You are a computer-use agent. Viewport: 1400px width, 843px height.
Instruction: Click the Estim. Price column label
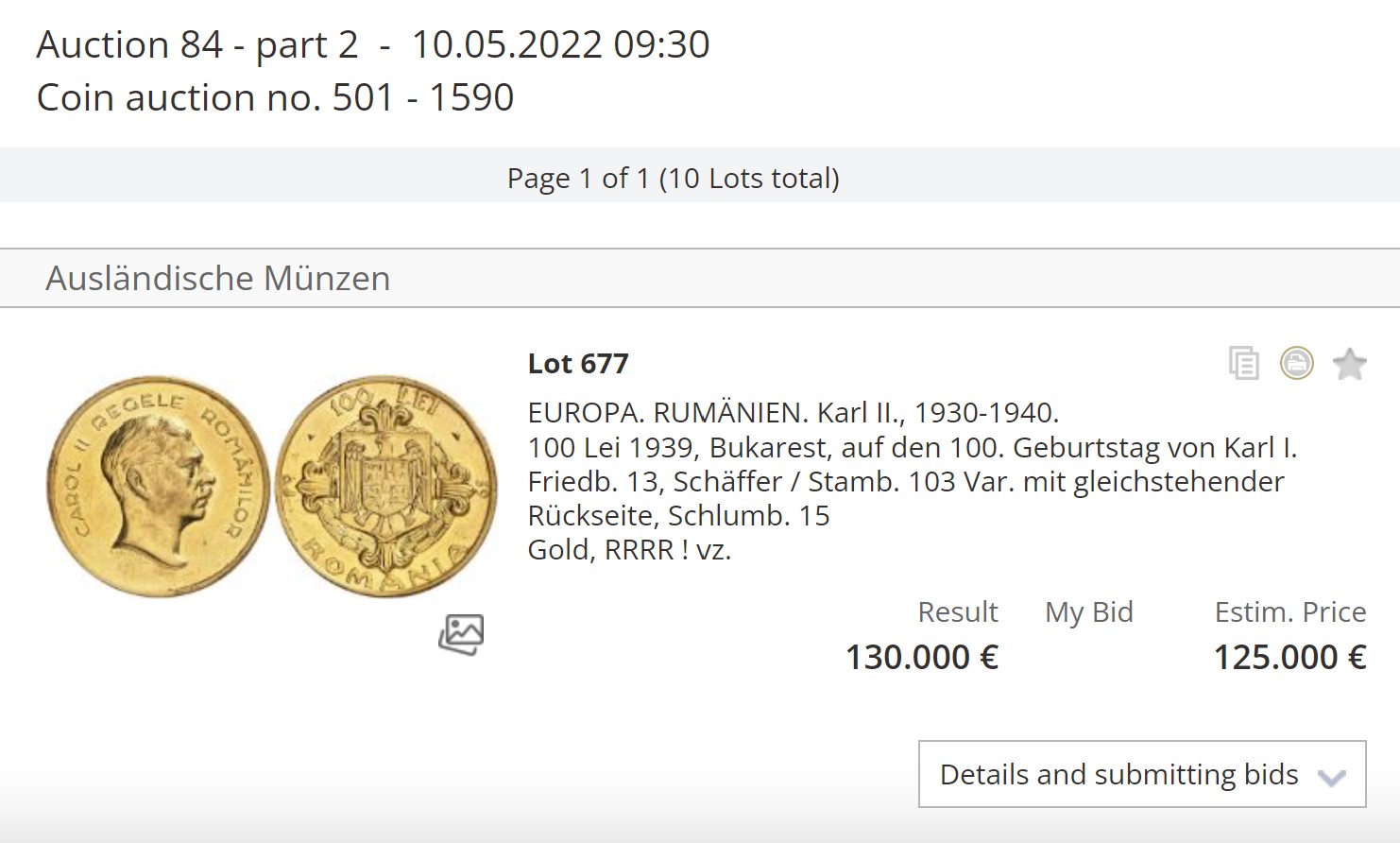click(1289, 612)
